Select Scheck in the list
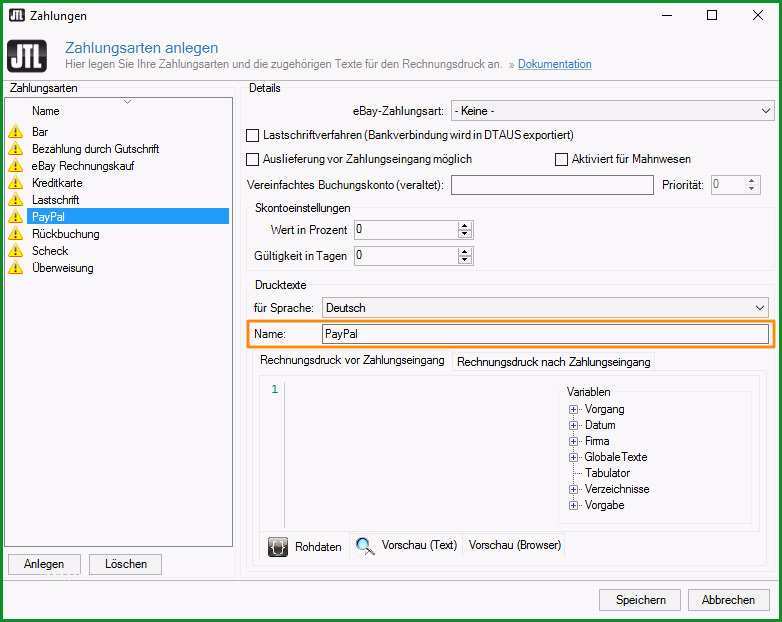782x622 pixels. point(50,250)
